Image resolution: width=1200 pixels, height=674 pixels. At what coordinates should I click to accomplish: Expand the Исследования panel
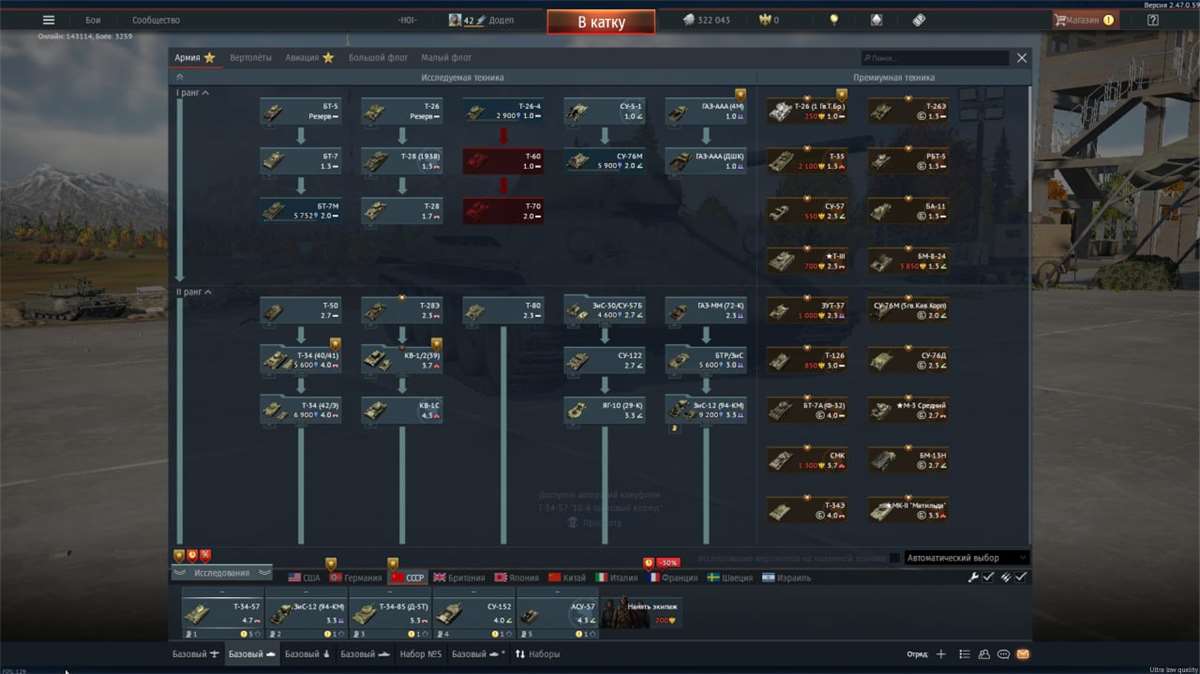[221, 574]
